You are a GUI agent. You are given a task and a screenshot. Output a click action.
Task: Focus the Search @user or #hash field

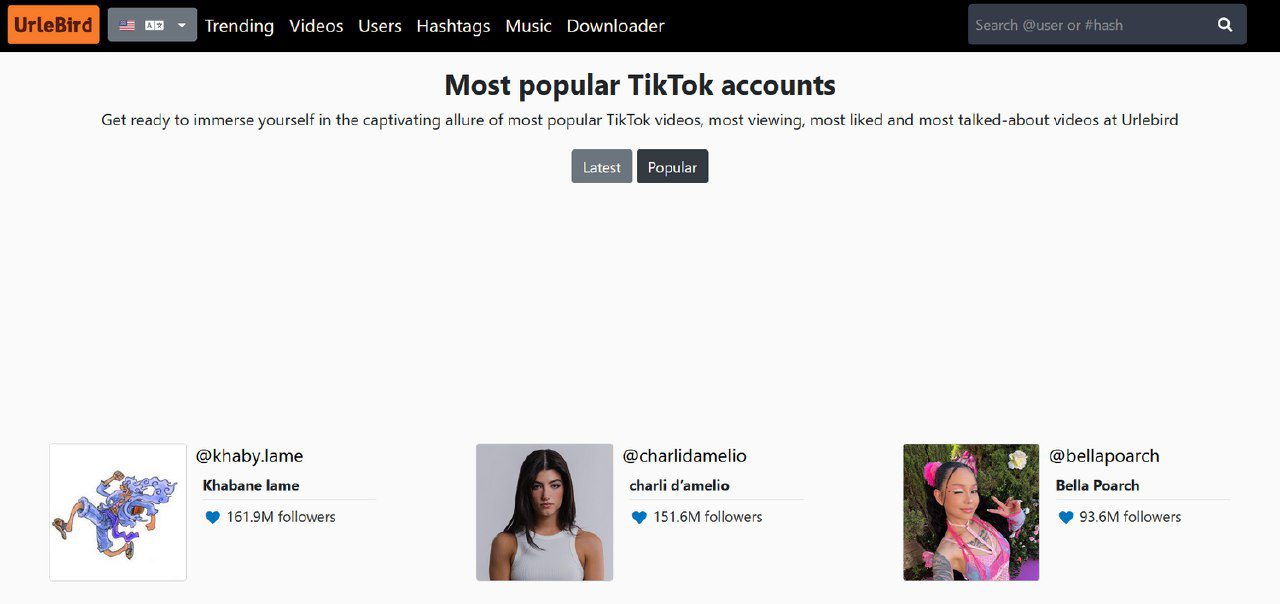(1085, 25)
